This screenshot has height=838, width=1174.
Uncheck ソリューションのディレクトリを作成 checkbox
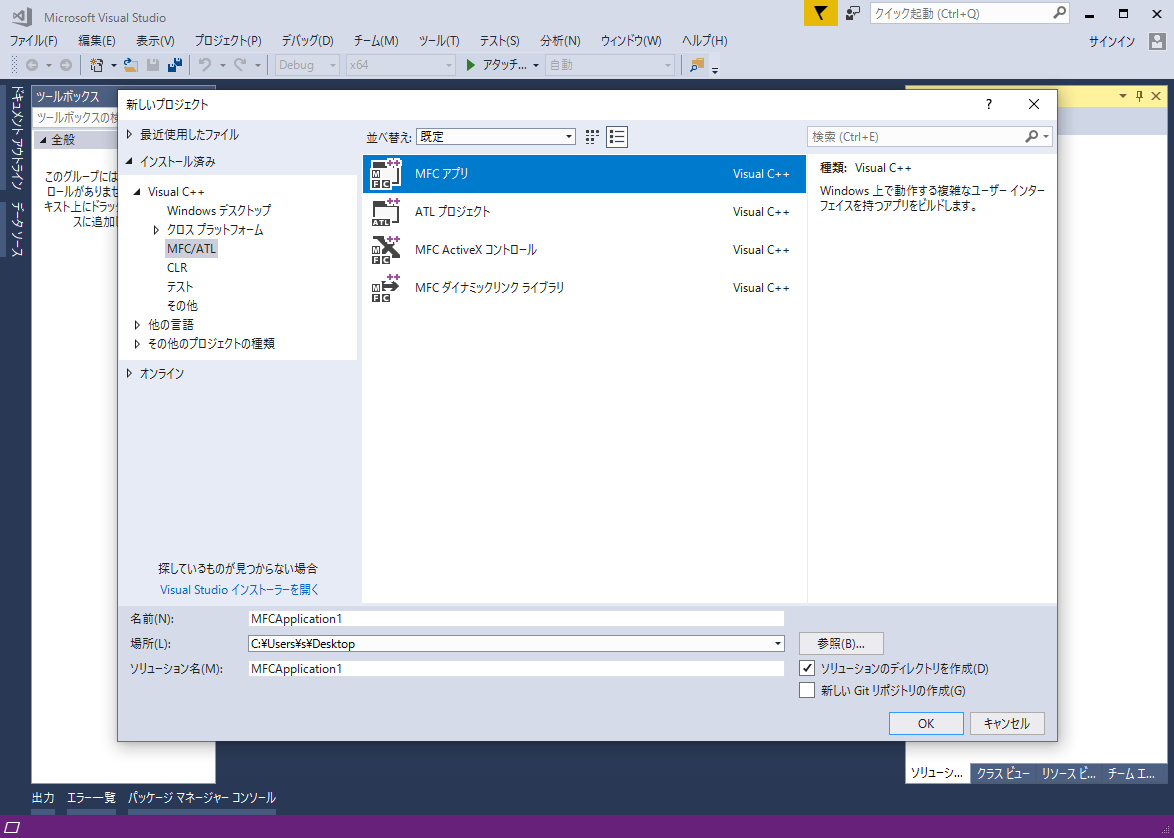807,668
